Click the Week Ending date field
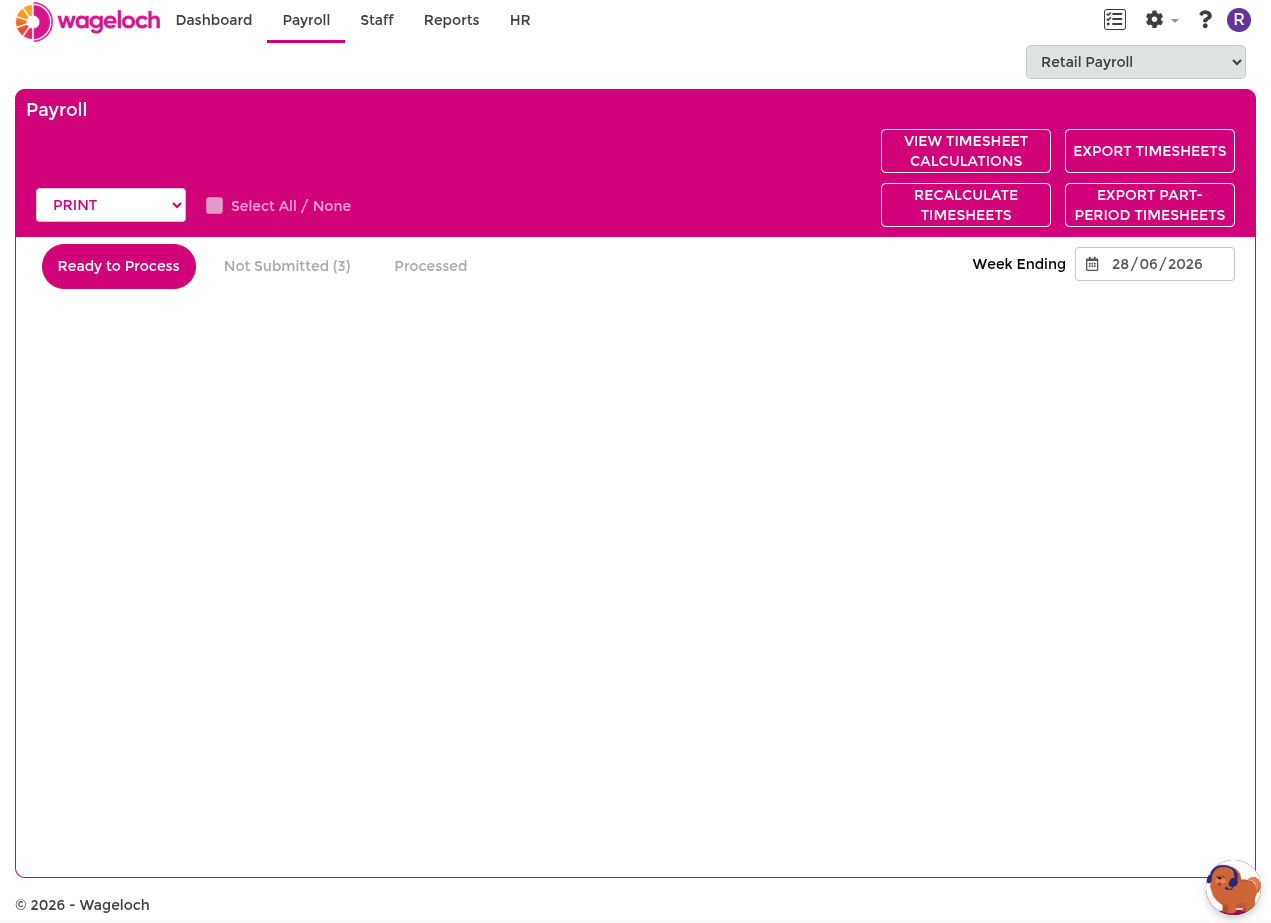 tap(1155, 264)
